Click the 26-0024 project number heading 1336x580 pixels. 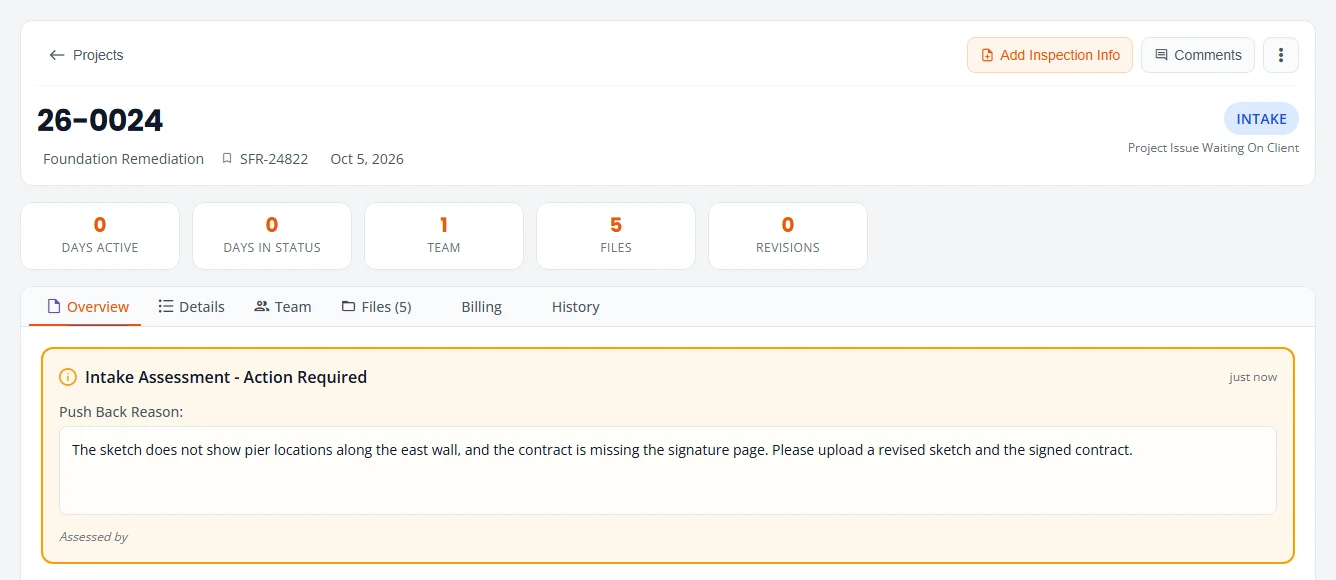100,120
